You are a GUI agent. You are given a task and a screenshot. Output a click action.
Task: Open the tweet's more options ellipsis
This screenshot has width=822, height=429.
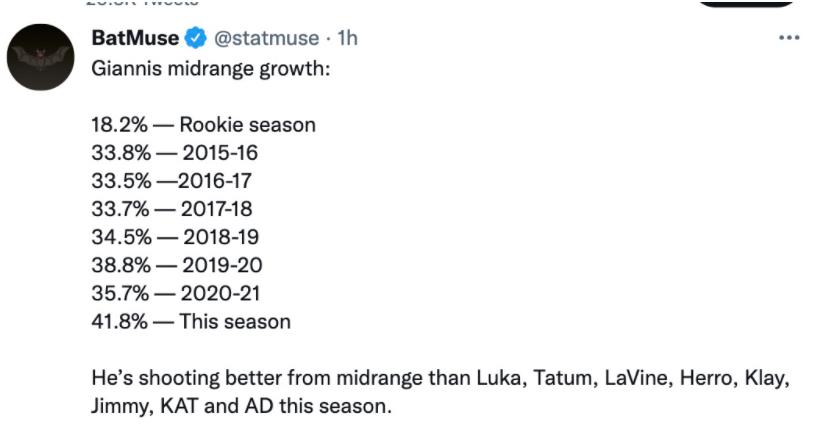[789, 39]
